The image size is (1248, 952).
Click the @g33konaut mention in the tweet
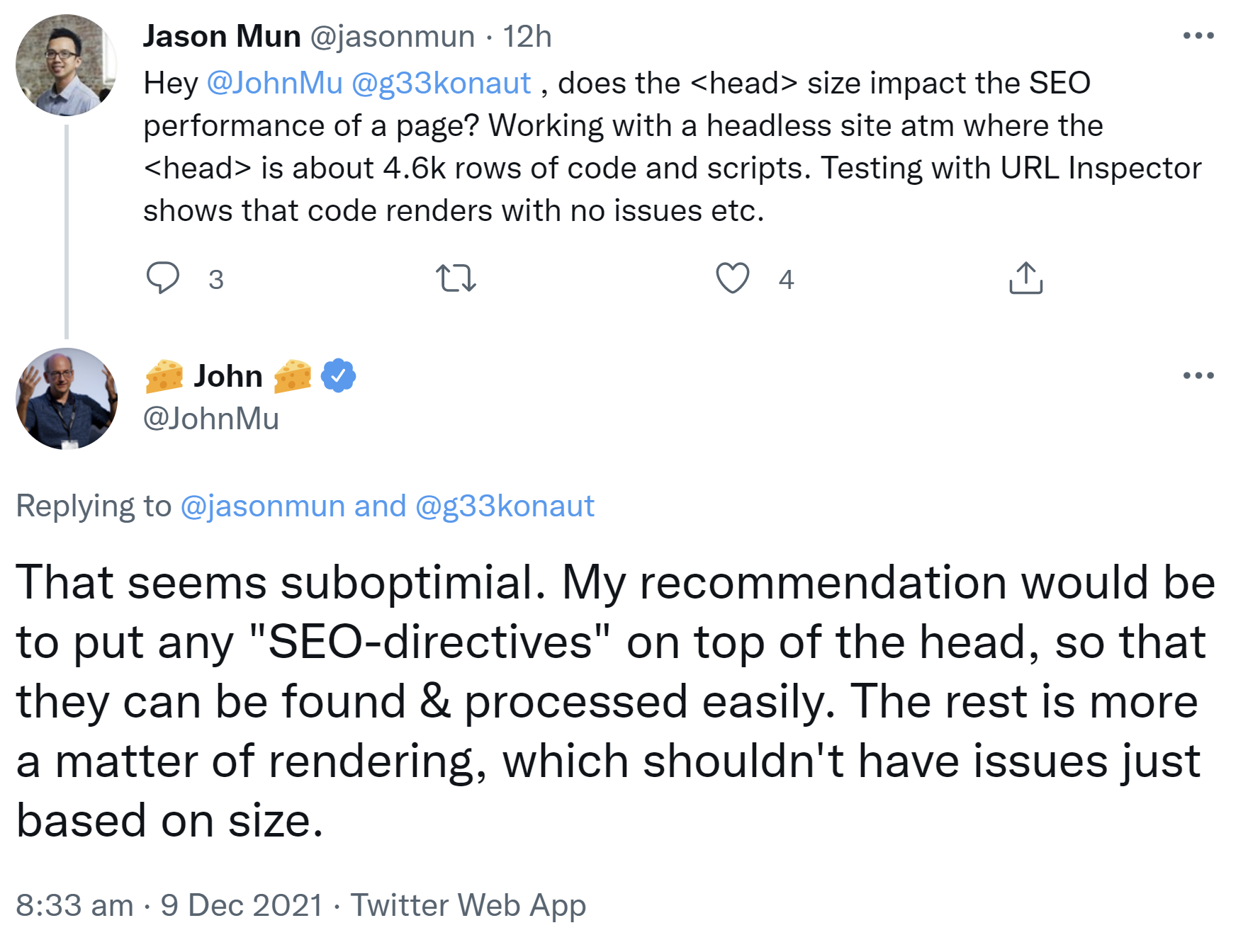[439, 83]
